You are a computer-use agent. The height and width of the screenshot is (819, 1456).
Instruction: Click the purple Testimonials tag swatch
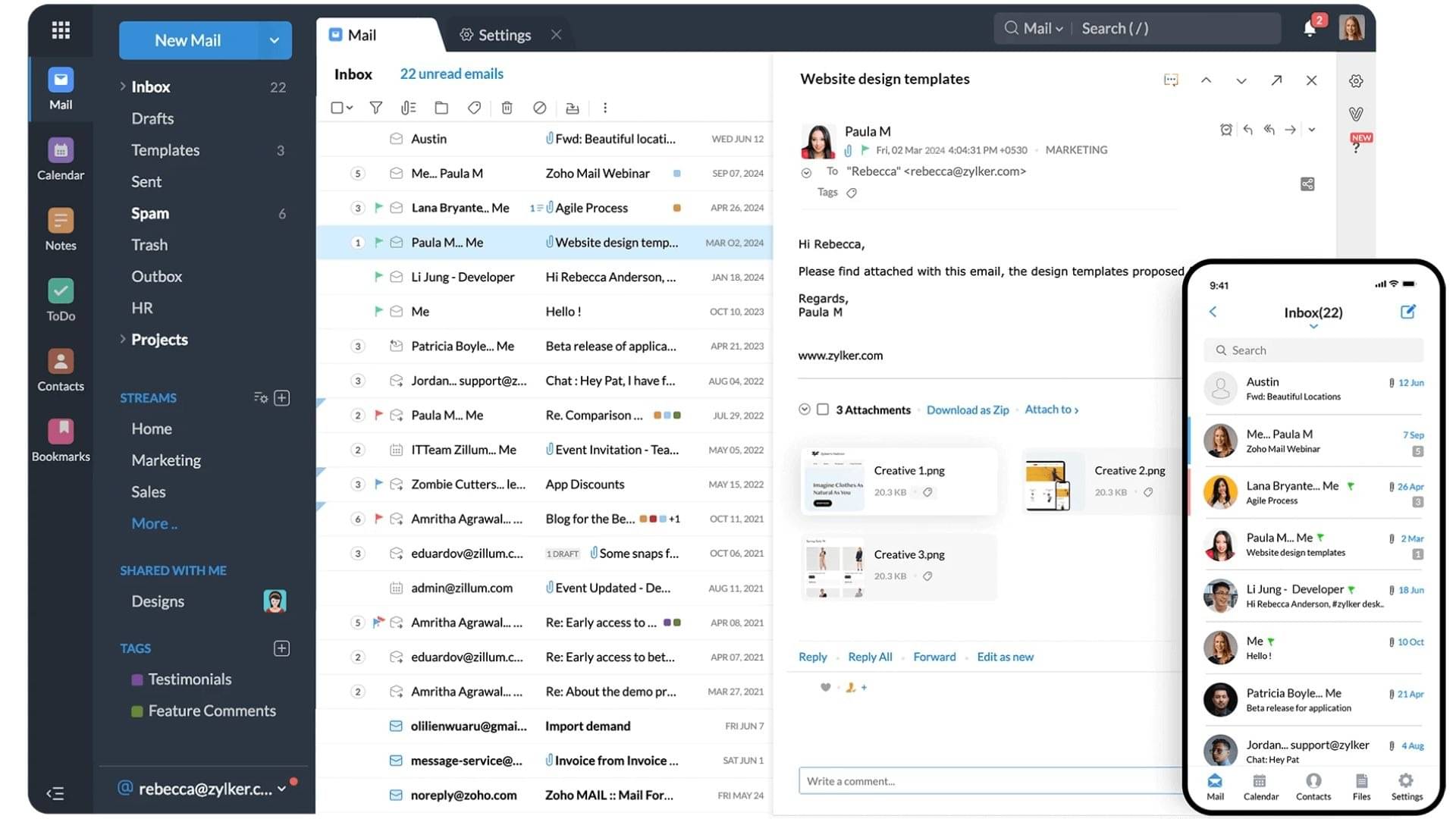coord(137,680)
